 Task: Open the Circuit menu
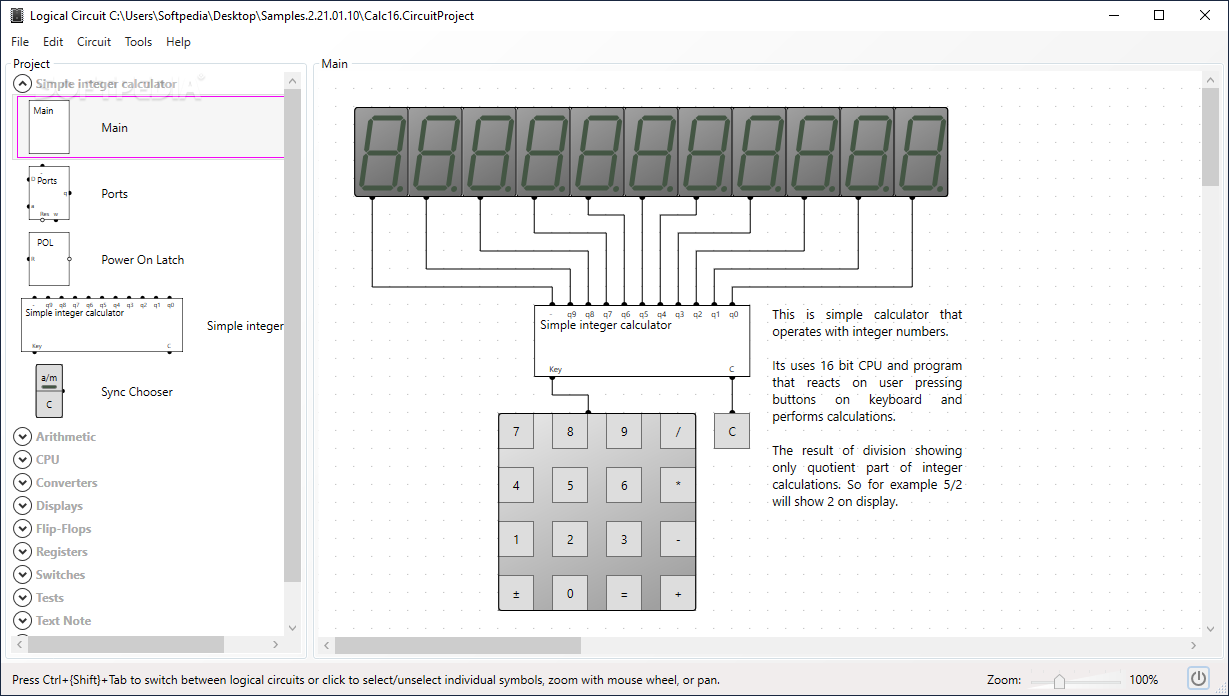point(94,42)
